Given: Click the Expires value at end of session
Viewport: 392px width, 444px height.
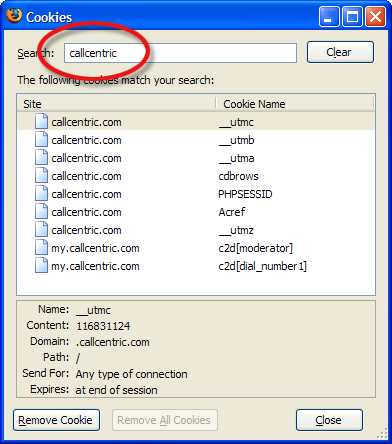Looking at the screenshot, I should click(x=116, y=390).
